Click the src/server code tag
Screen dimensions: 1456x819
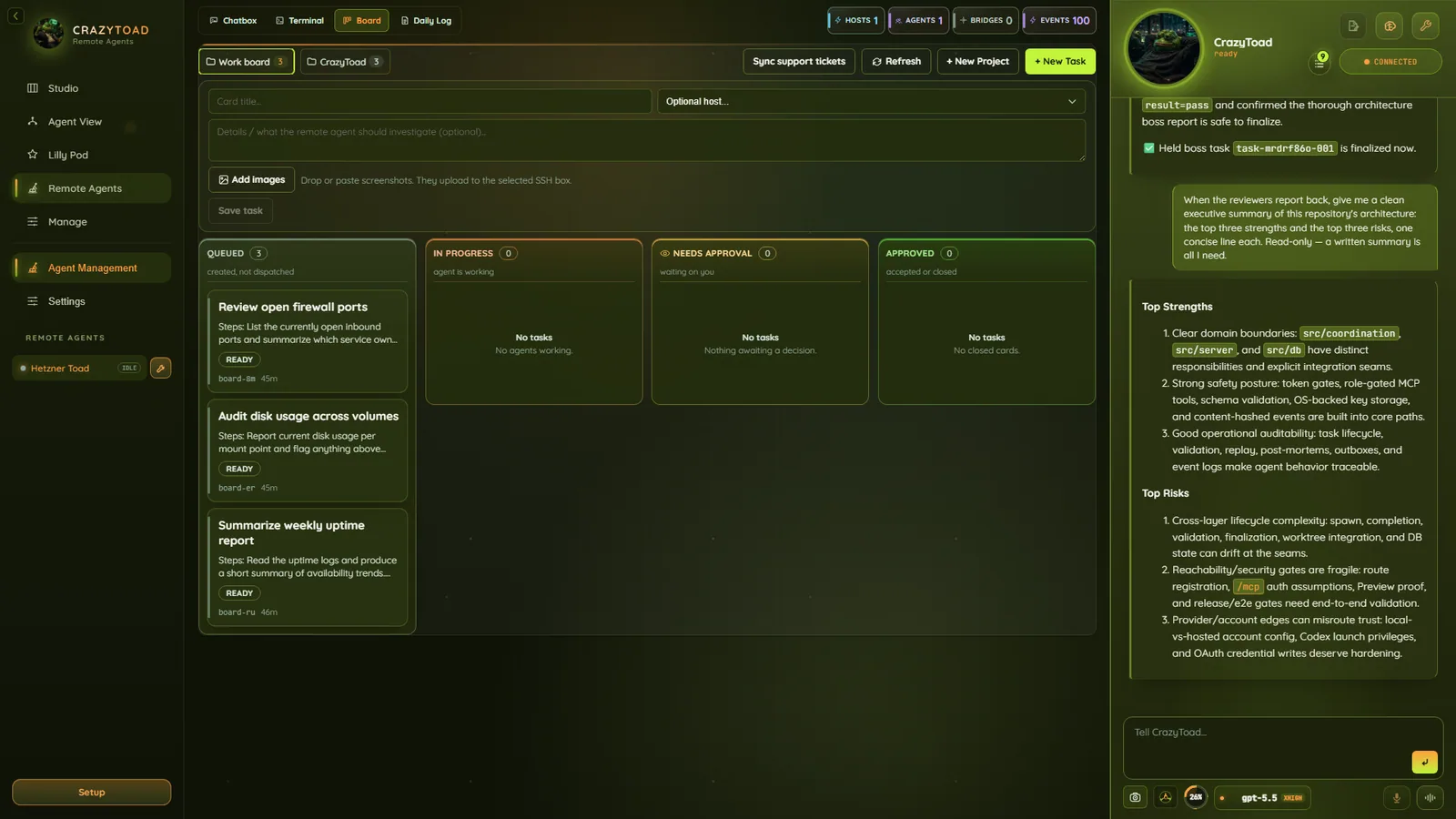(x=1204, y=350)
